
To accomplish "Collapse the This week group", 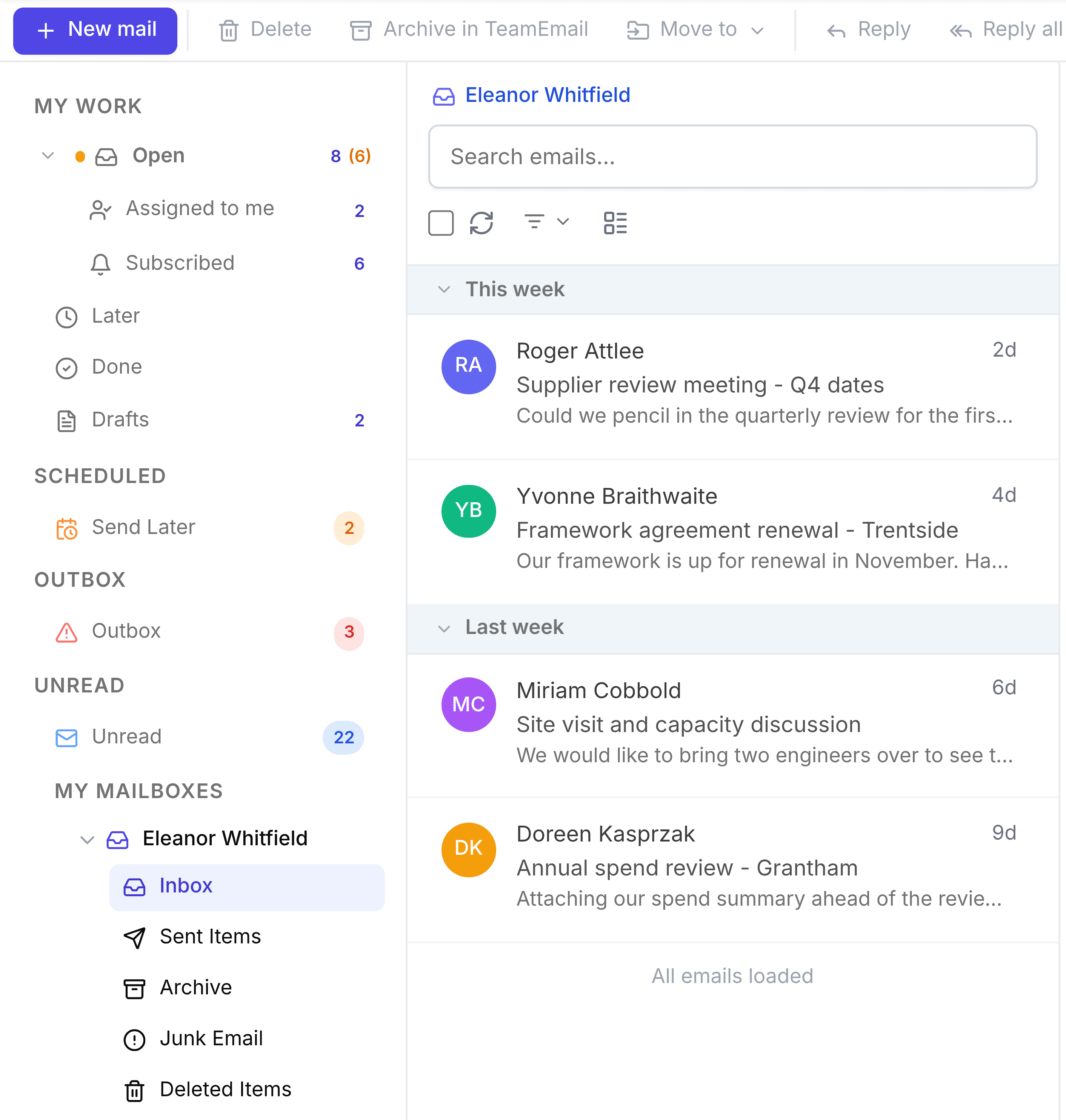I will [x=445, y=290].
